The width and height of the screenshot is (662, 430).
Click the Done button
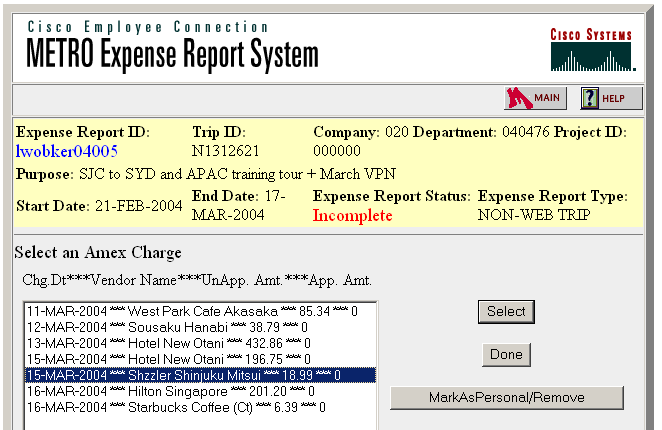pyautogui.click(x=506, y=355)
